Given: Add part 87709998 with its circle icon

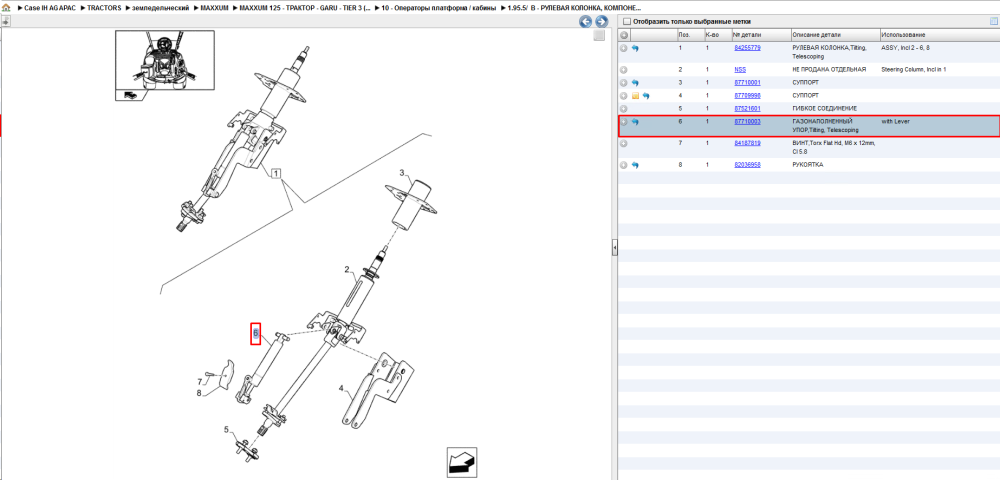Looking at the screenshot, I should 624,96.
